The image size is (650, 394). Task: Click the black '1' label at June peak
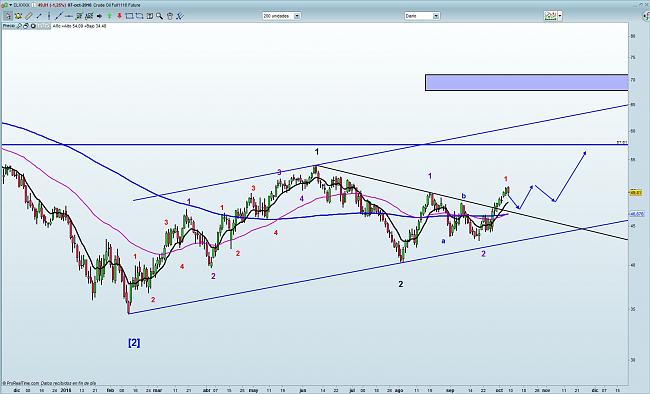point(317,152)
